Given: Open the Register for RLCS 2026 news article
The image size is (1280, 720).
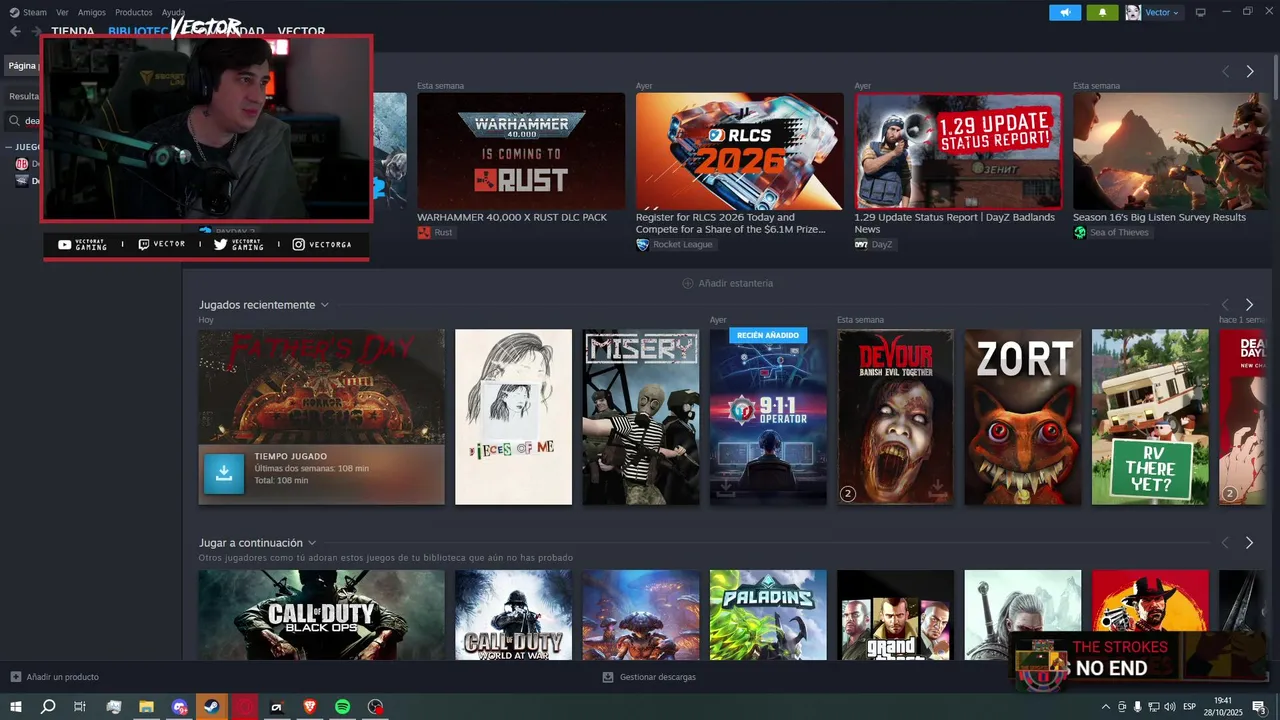Looking at the screenshot, I should pyautogui.click(x=739, y=151).
